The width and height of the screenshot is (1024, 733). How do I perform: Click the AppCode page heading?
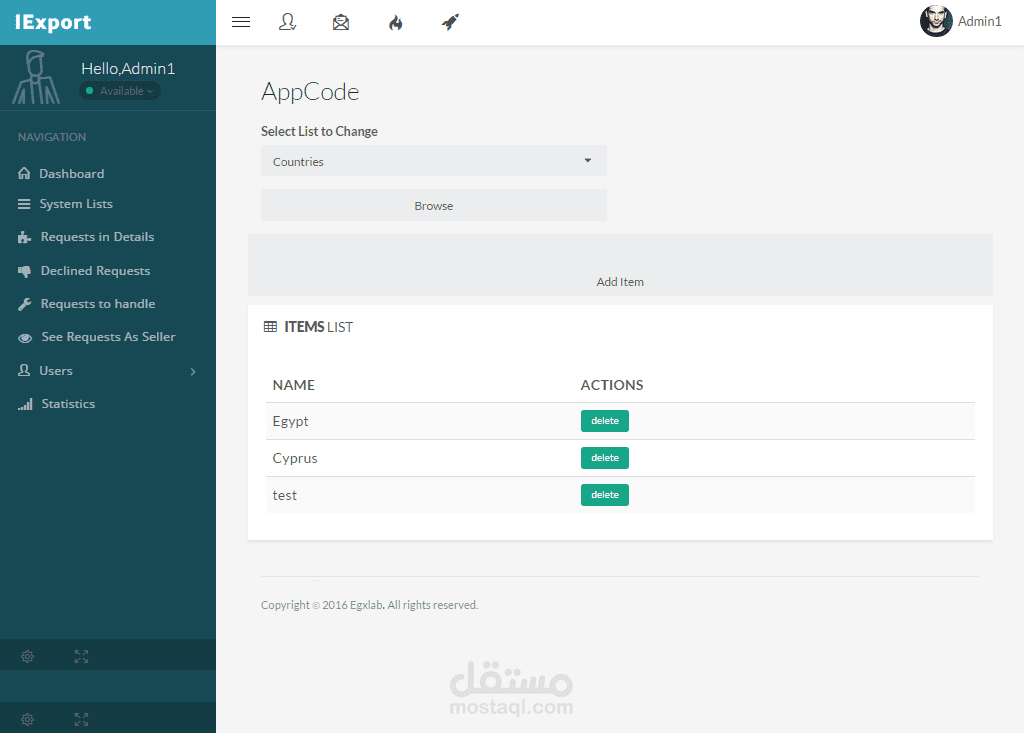click(310, 92)
